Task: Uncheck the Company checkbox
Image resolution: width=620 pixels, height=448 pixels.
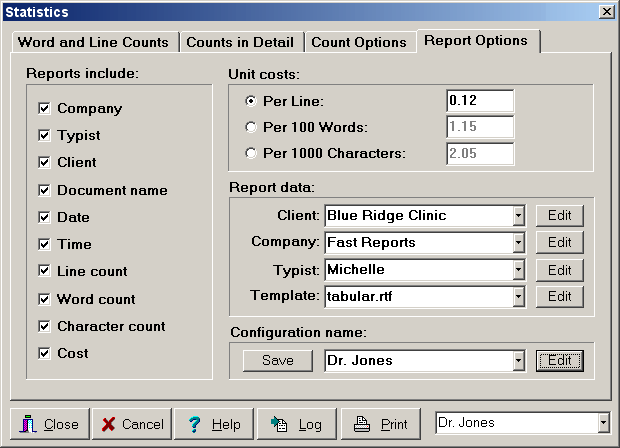Action: pyautogui.click(x=44, y=108)
